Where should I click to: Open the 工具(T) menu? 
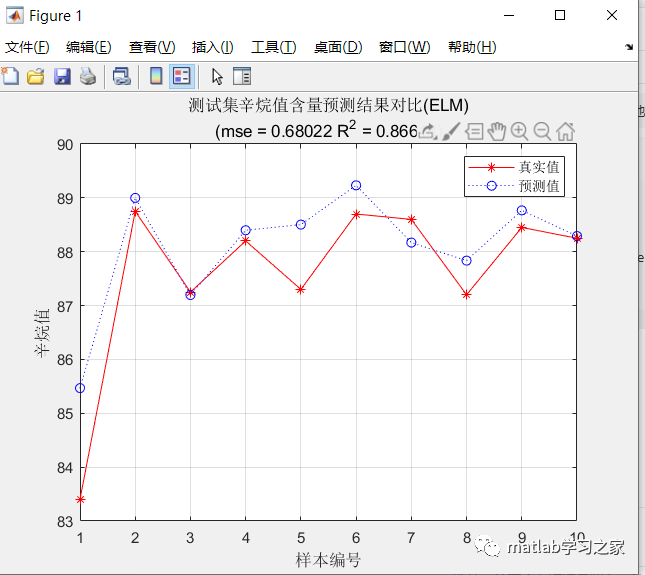click(274, 47)
